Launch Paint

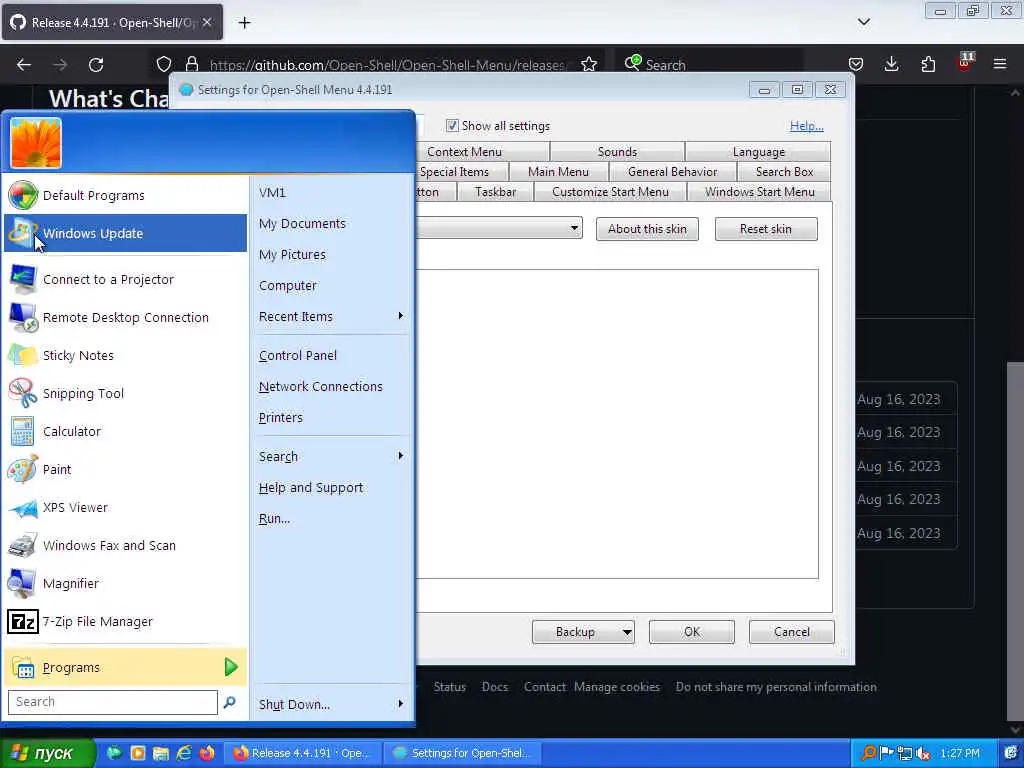[x=125, y=470]
